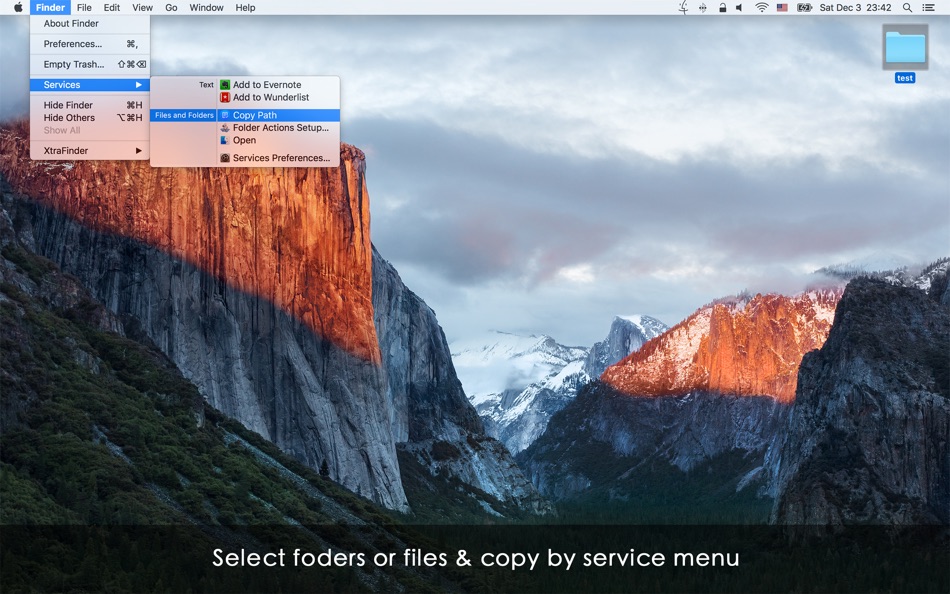Select Hide Finder
This screenshot has height=594, width=950.
(90, 105)
